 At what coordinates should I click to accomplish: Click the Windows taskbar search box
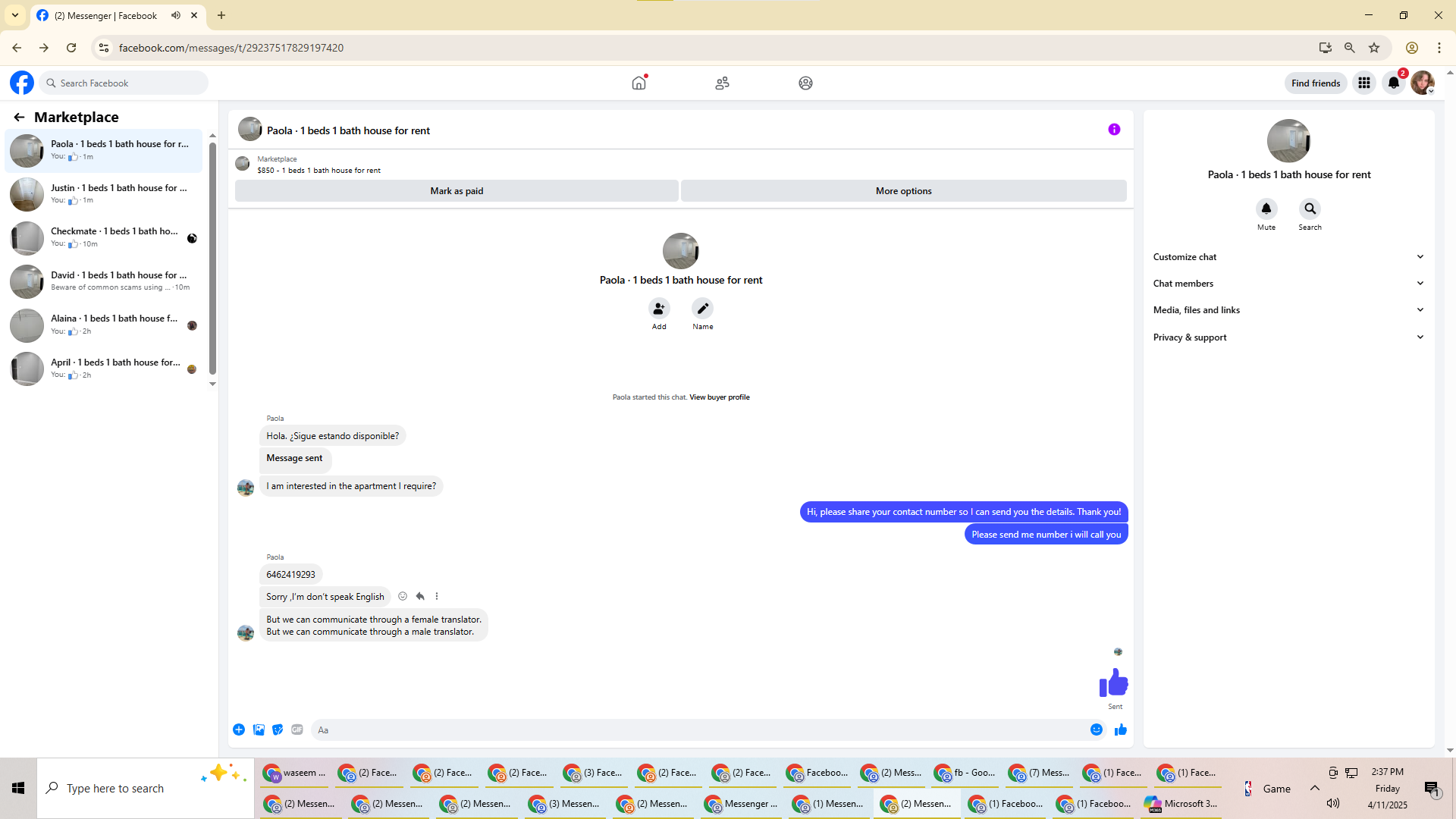coord(146,789)
